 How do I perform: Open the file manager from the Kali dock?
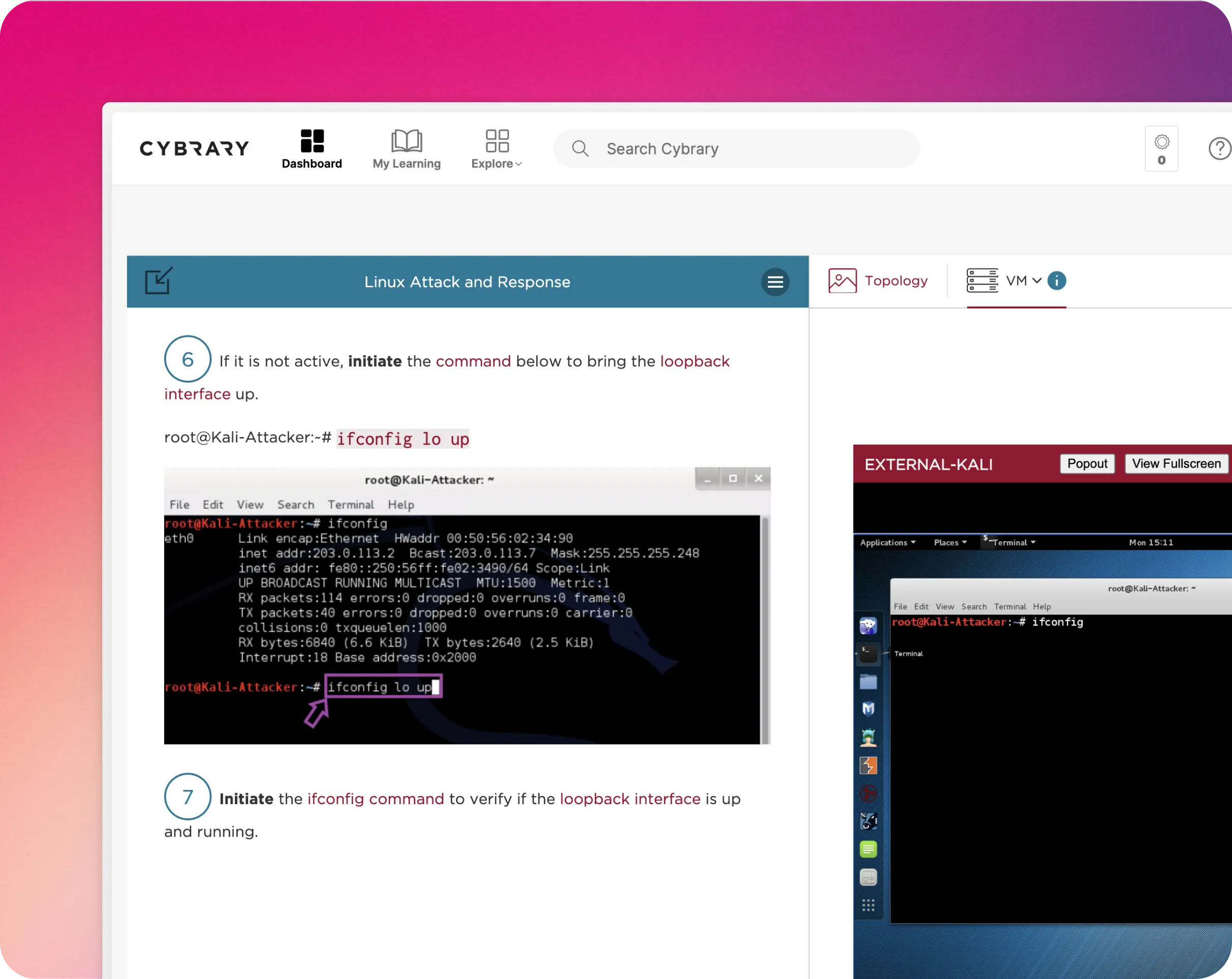(869, 681)
